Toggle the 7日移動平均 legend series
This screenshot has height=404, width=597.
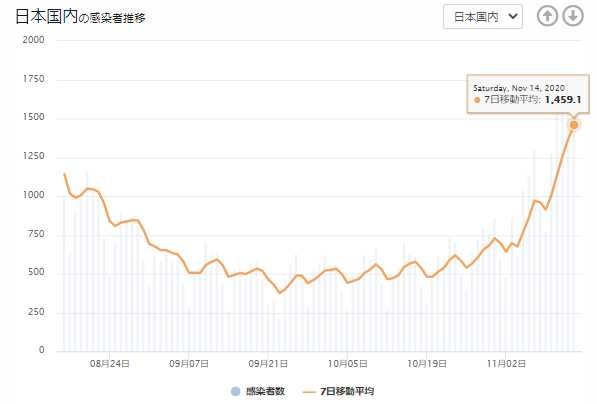[x=338, y=391]
